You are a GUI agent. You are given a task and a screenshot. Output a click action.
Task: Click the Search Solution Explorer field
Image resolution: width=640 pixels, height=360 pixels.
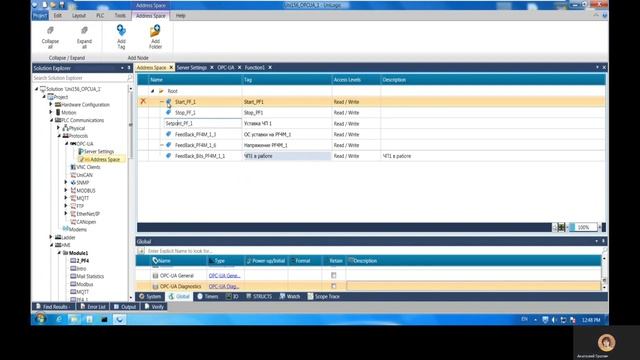coord(80,78)
